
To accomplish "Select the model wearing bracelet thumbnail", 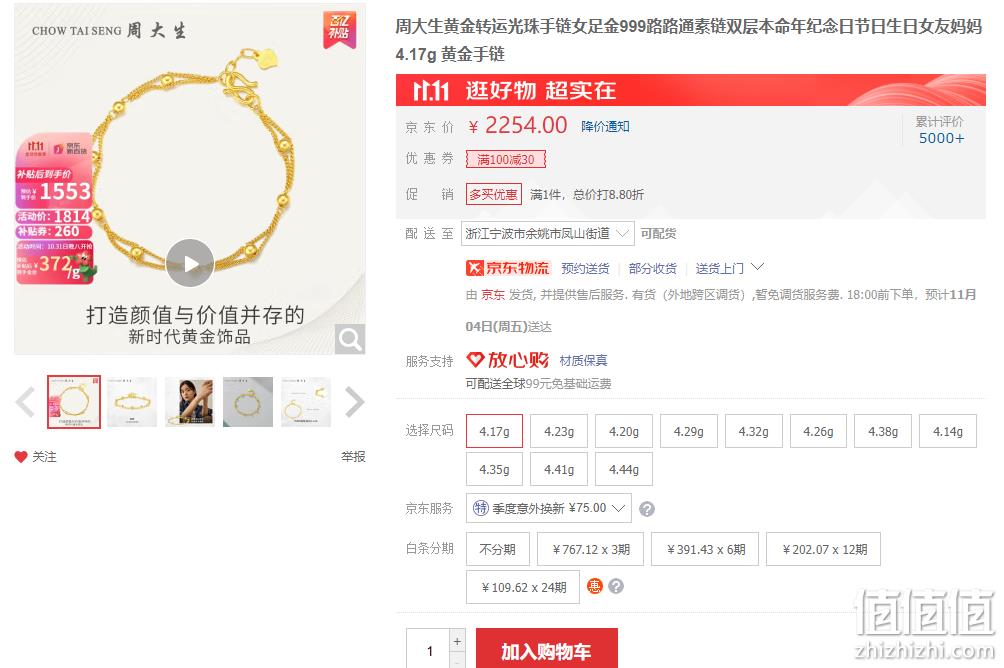I will (x=190, y=402).
